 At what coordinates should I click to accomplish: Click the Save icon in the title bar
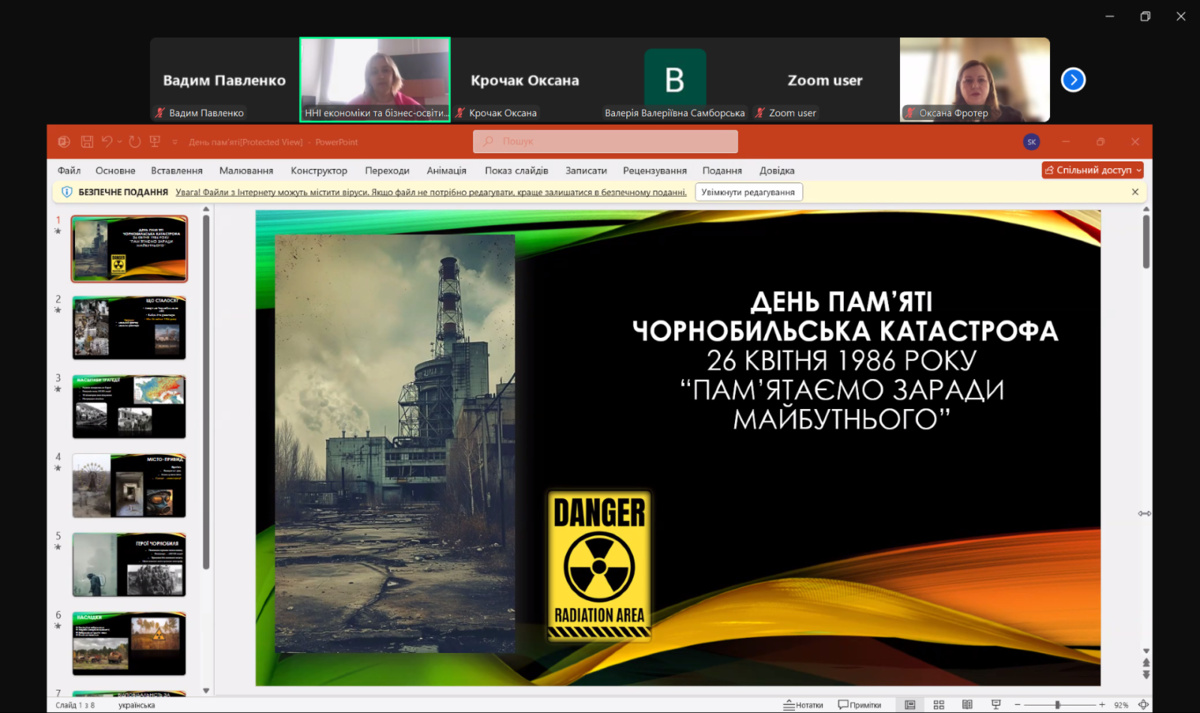(x=87, y=142)
